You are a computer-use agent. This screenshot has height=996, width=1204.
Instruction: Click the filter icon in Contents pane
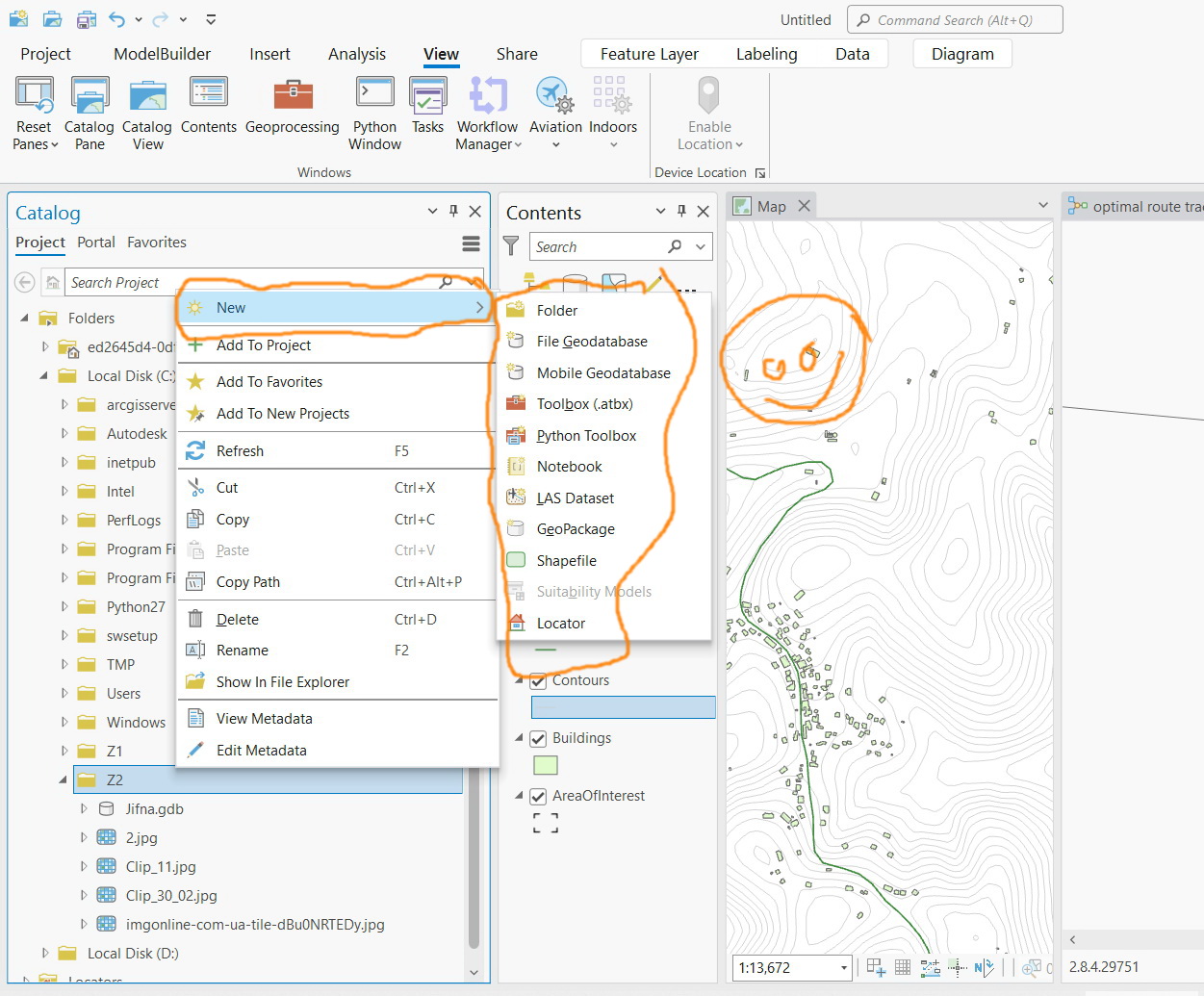click(511, 246)
